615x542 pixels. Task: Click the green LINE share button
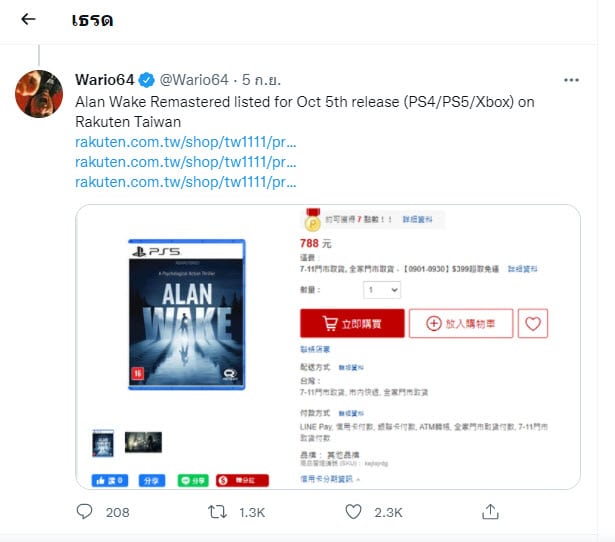[x=193, y=480]
